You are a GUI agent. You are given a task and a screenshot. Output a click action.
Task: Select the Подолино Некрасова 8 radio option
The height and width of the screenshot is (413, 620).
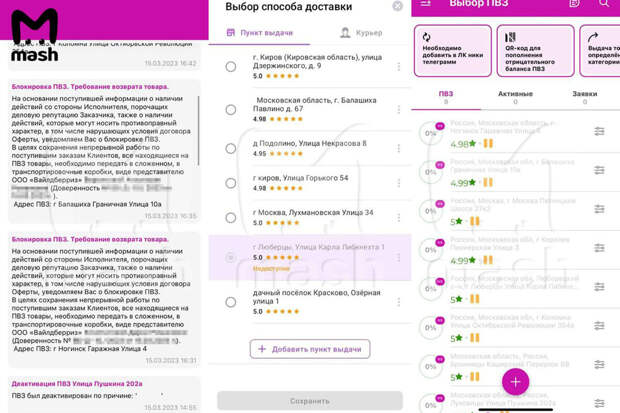coord(231,147)
